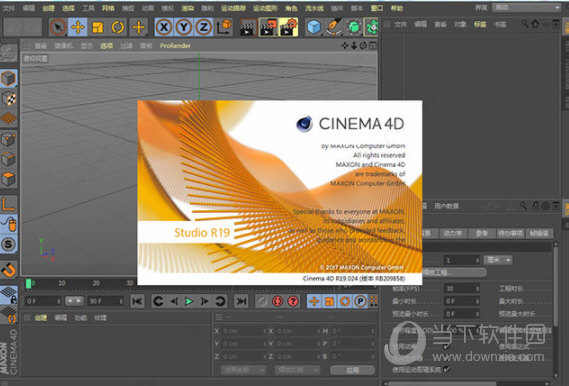Switch to Texture mode checkered cube

point(9,98)
